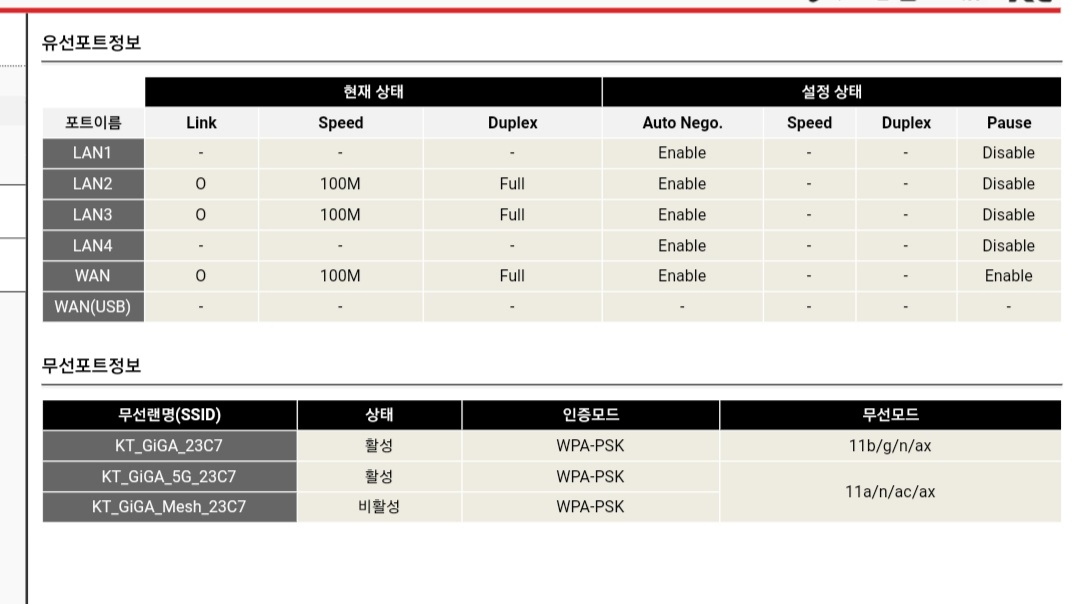The width and height of the screenshot is (1080, 604).
Task: Select the Pause column header
Action: click(1008, 123)
